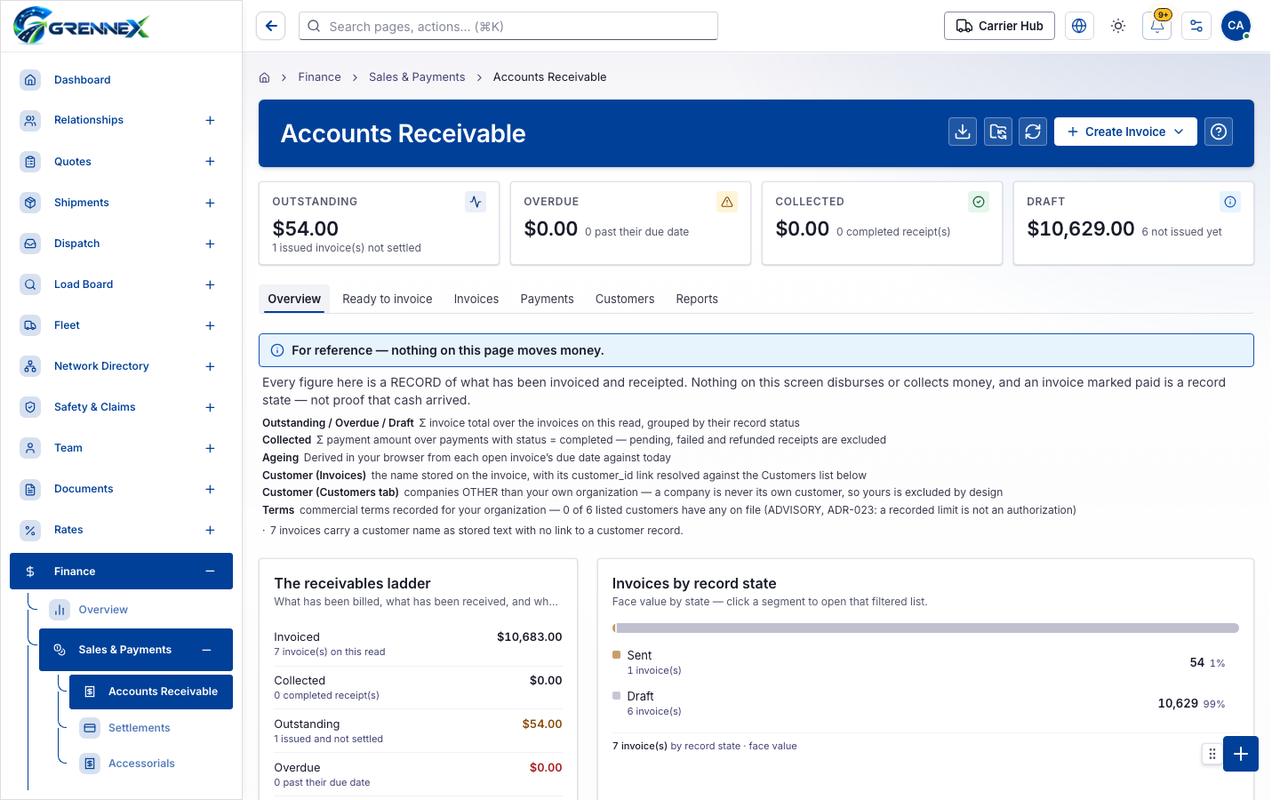1280x800 pixels.
Task: Collapse the Sales & Payments submenu
Action: click(x=206, y=650)
